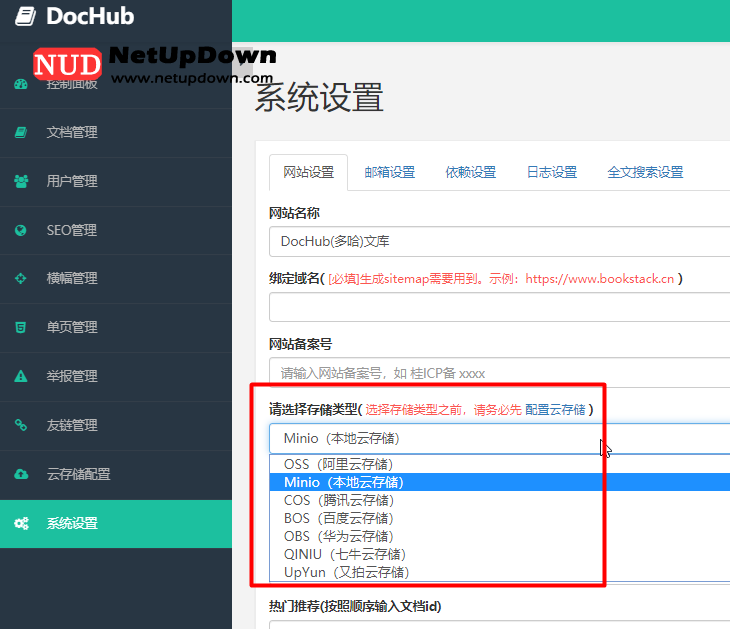Open SEO管理 in the sidebar
The height and width of the screenshot is (629, 730).
point(116,230)
